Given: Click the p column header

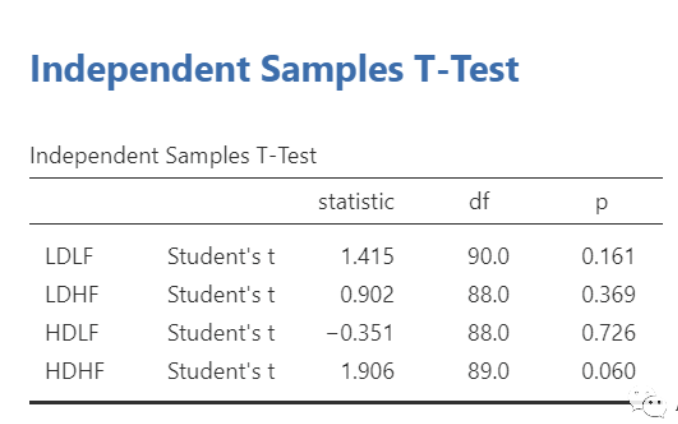Looking at the screenshot, I should tap(600, 203).
